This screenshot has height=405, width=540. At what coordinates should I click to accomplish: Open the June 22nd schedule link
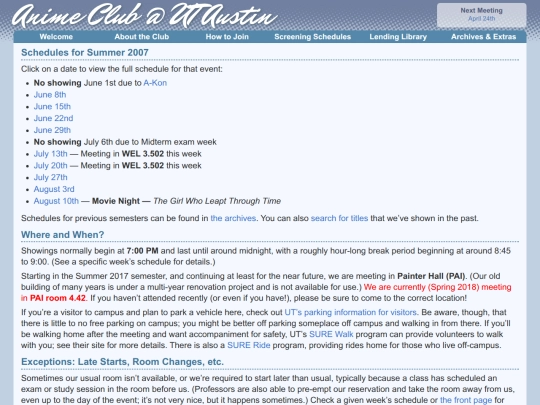point(53,118)
